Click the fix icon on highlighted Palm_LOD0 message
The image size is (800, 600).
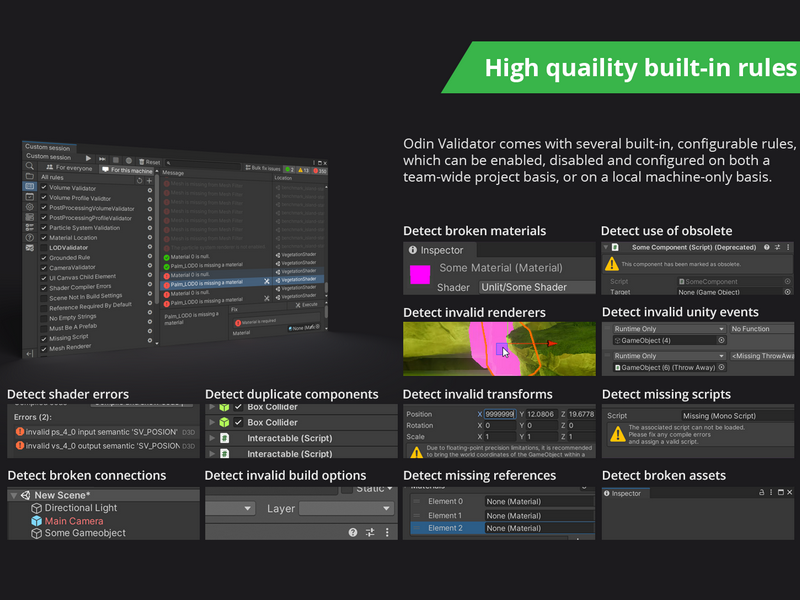pos(267,281)
